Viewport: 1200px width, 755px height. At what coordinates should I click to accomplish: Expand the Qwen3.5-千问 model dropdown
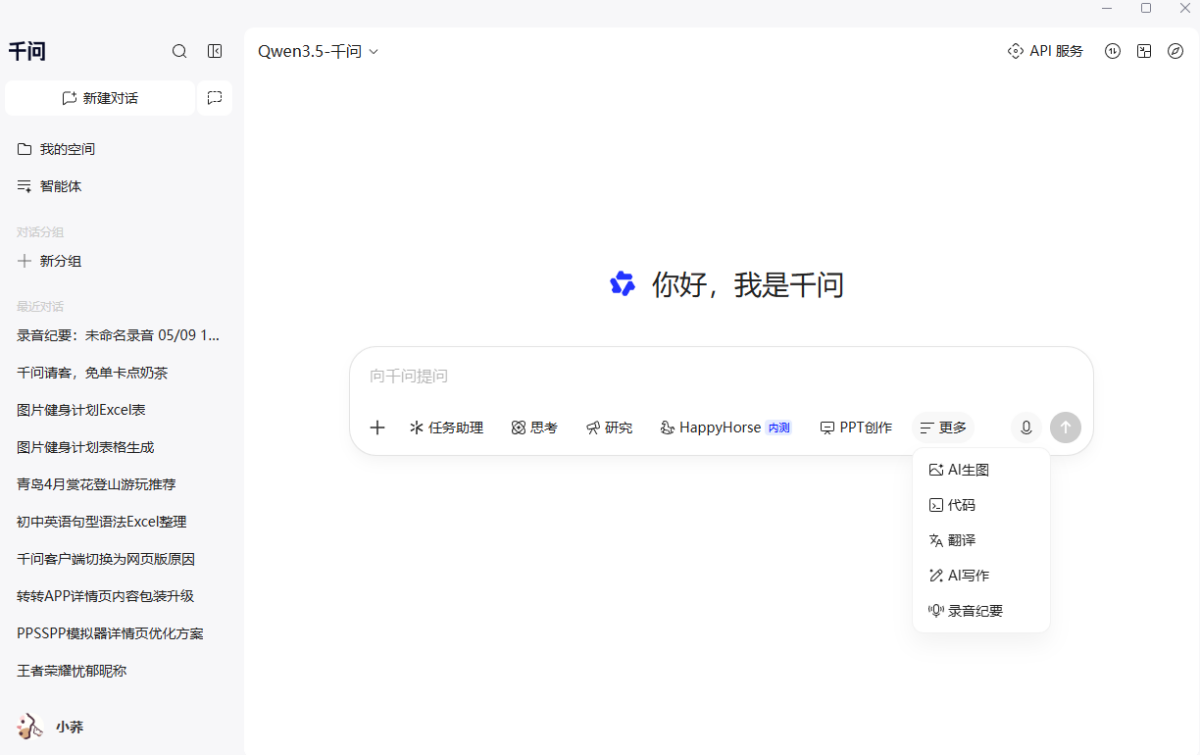click(x=318, y=51)
